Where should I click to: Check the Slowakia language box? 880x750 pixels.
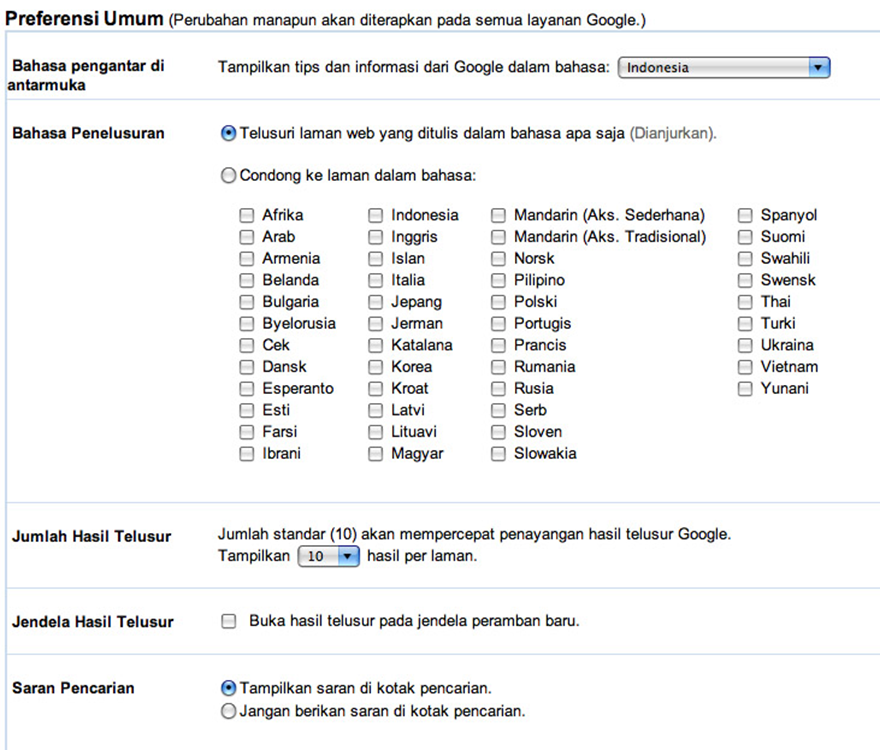[498, 454]
